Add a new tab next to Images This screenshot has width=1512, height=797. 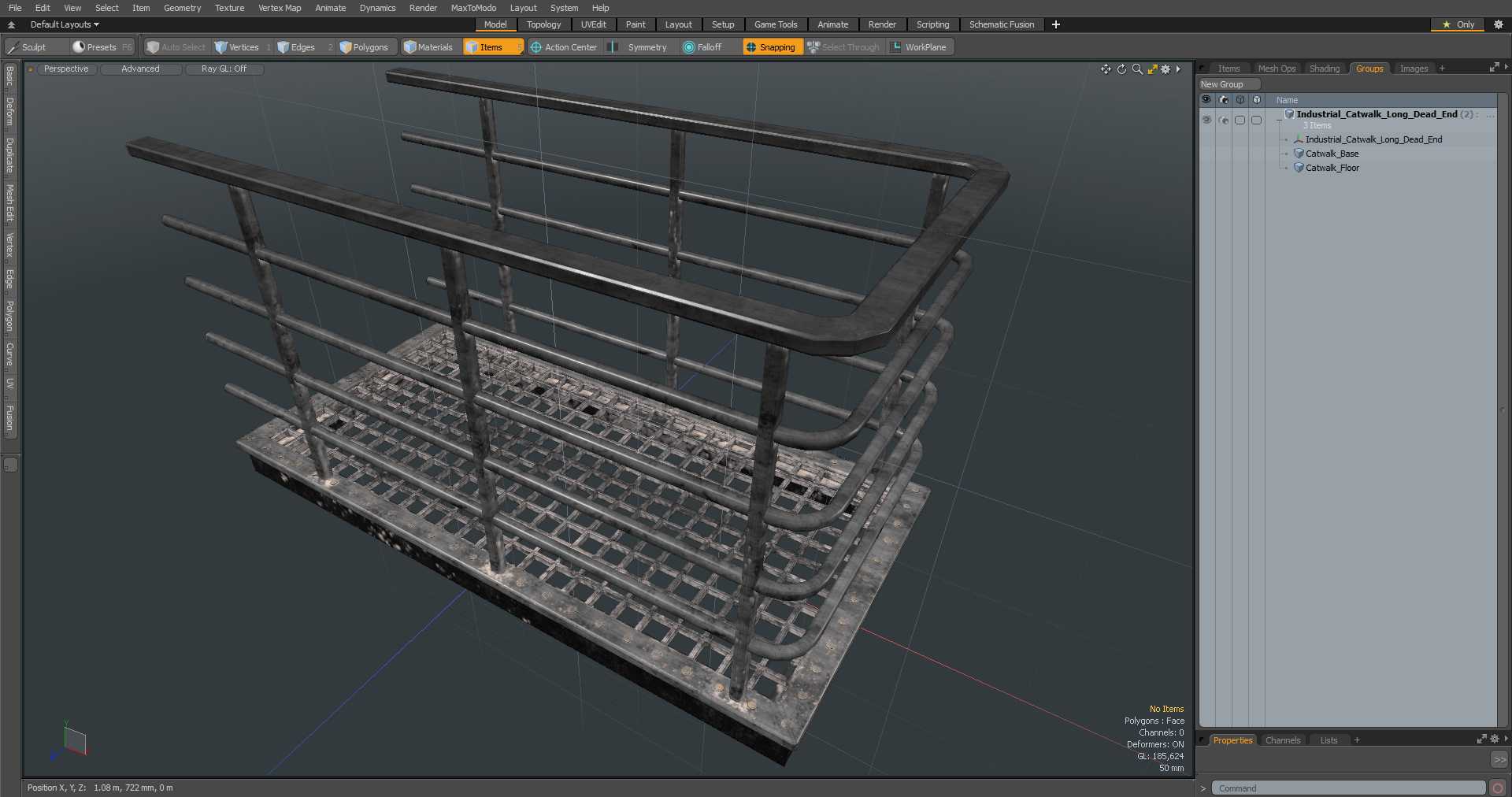coord(1442,69)
